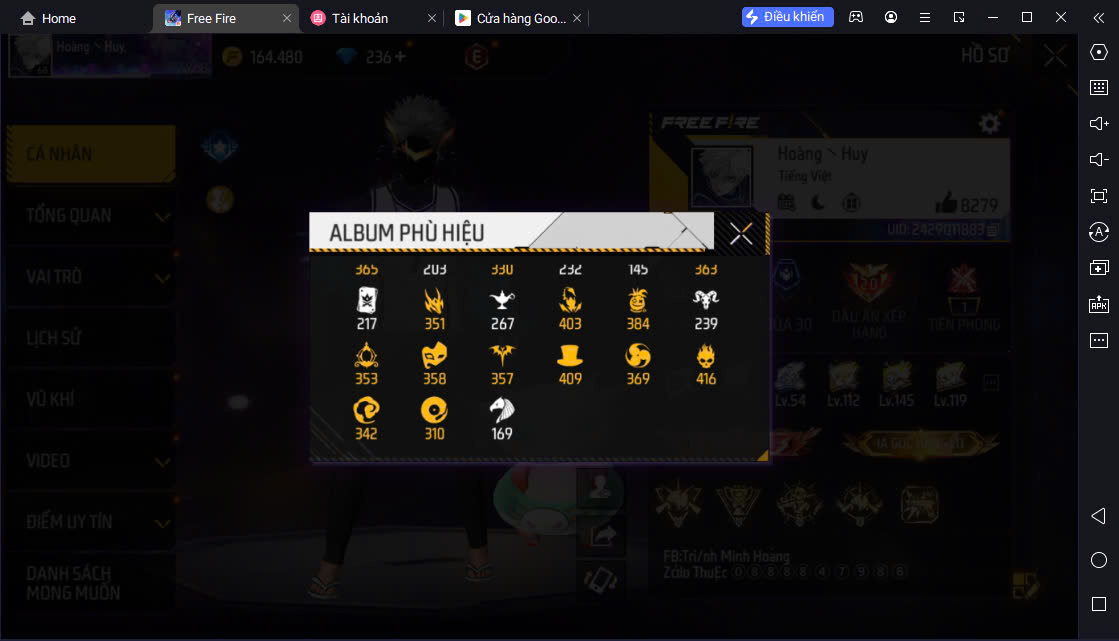Close the Album Phù Hiệu popup
Viewport: 1119px width, 641px height.
(741, 233)
